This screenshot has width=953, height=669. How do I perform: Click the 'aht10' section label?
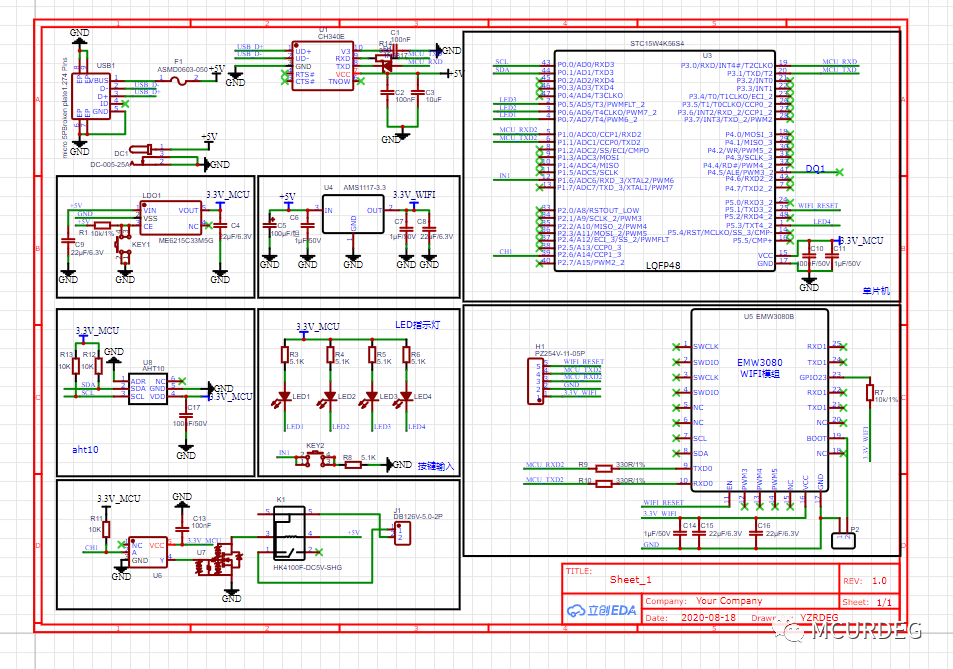[85, 450]
